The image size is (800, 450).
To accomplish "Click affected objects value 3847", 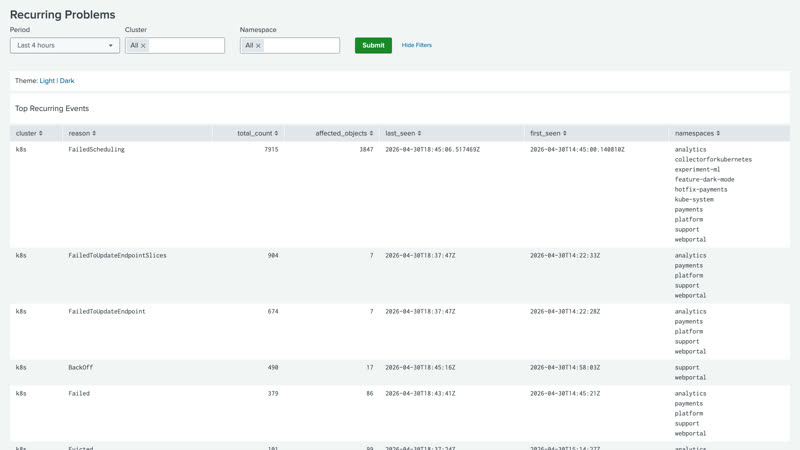I will point(366,149).
